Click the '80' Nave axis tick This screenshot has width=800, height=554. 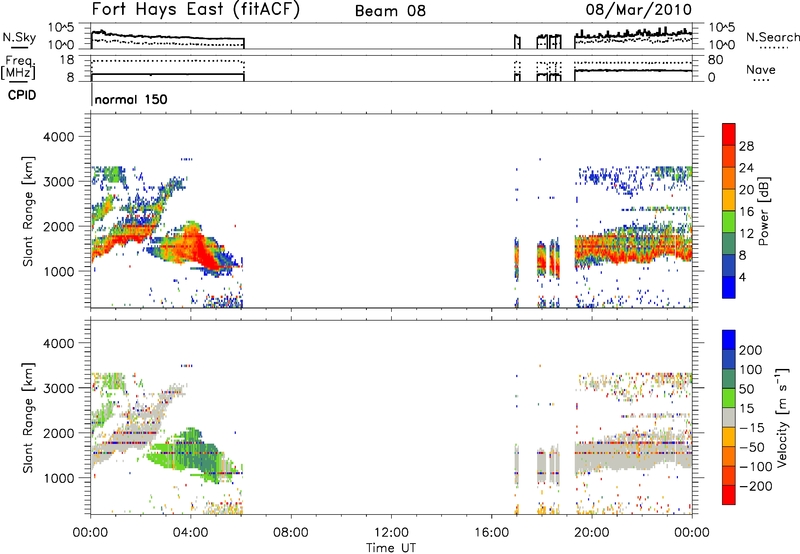pos(715,60)
